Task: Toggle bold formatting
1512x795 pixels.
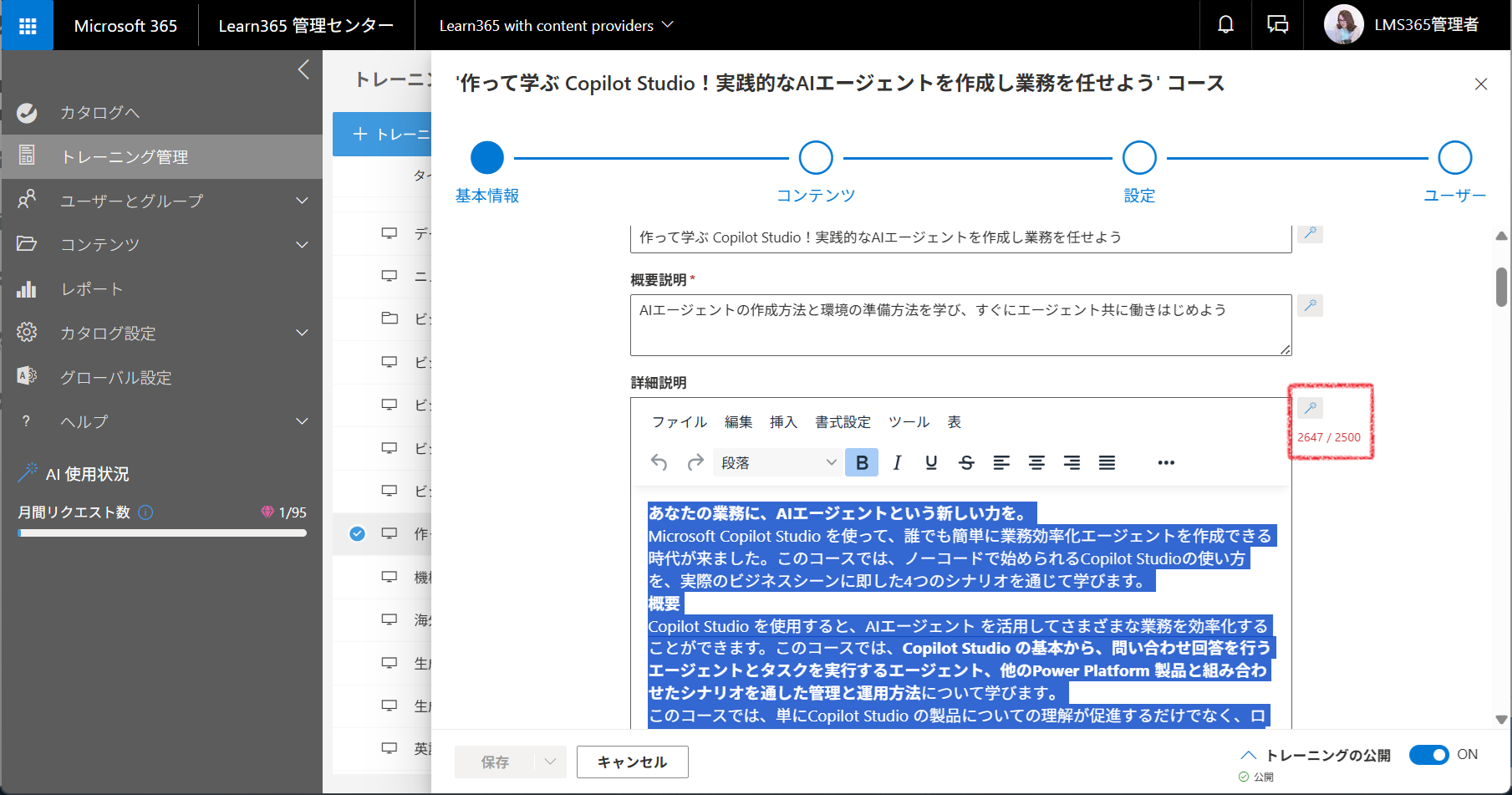Action: pos(862,462)
